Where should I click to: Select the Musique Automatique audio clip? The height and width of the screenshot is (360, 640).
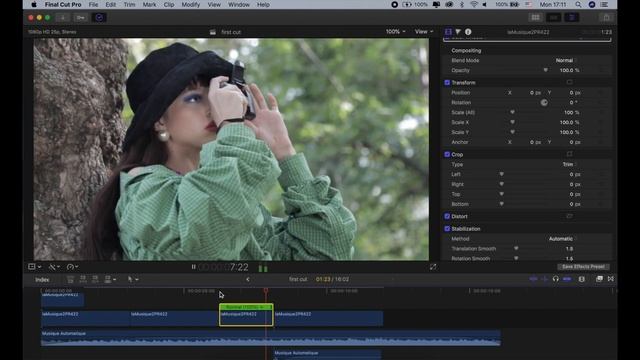[271, 338]
